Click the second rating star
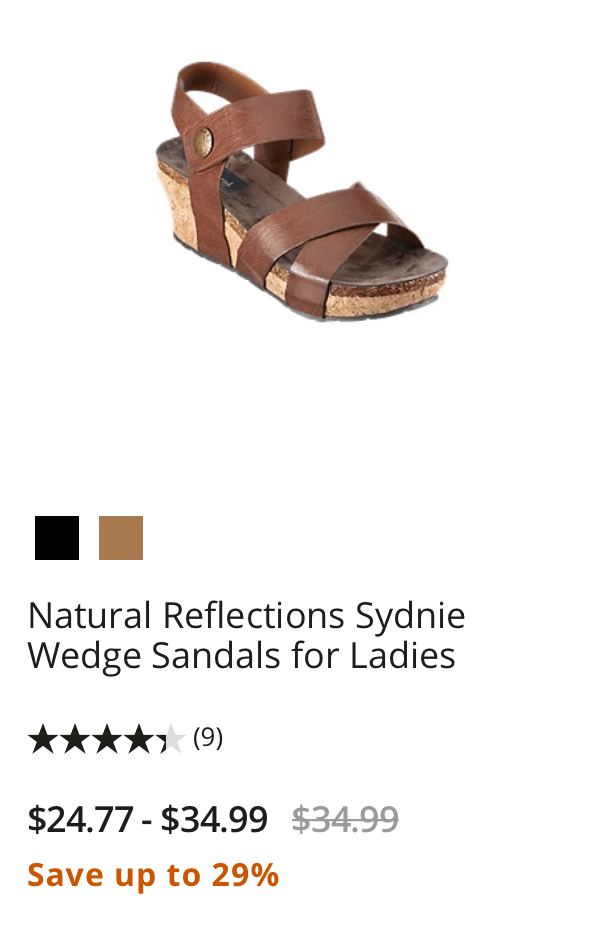The height and width of the screenshot is (936, 608). (75, 739)
